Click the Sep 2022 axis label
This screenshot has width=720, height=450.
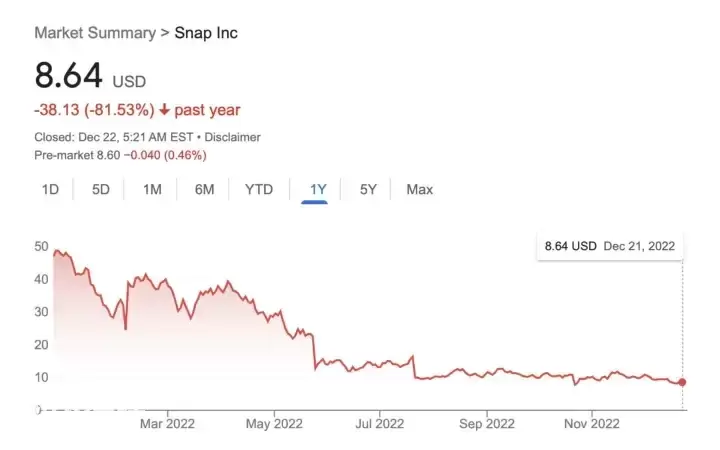pyautogui.click(x=486, y=423)
